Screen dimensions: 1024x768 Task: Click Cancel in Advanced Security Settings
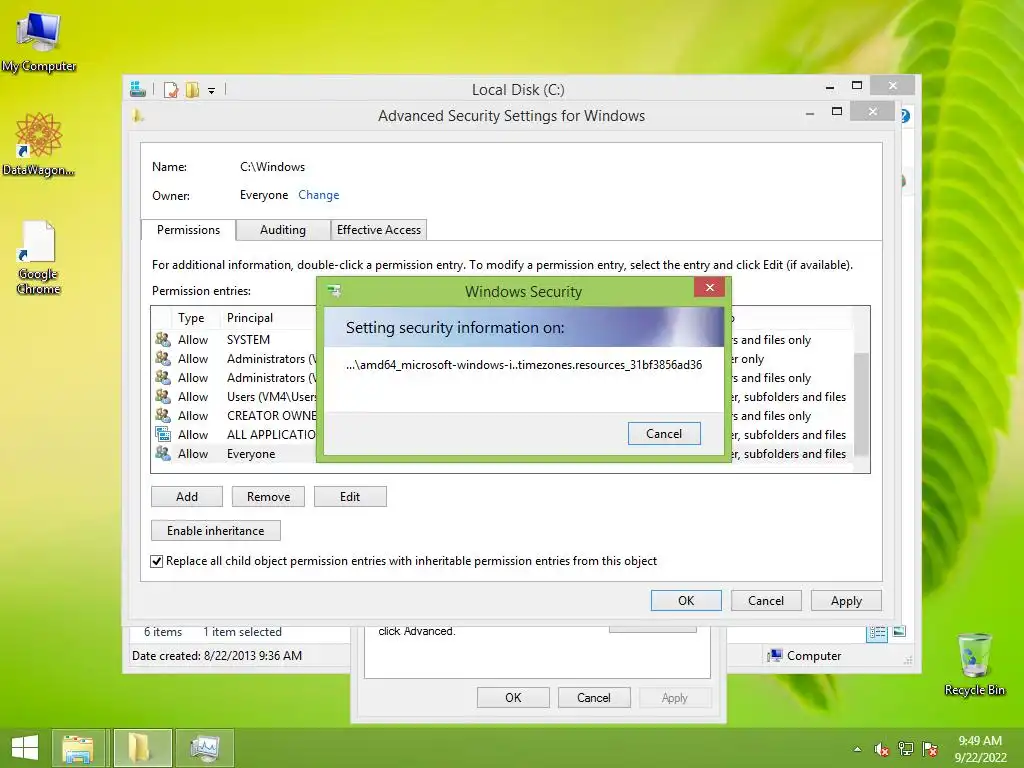[x=765, y=600]
